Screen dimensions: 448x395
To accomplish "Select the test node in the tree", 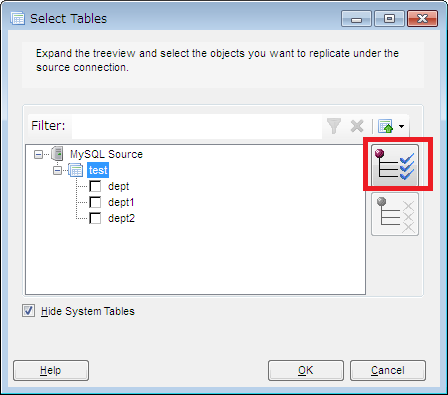I will click(98, 170).
